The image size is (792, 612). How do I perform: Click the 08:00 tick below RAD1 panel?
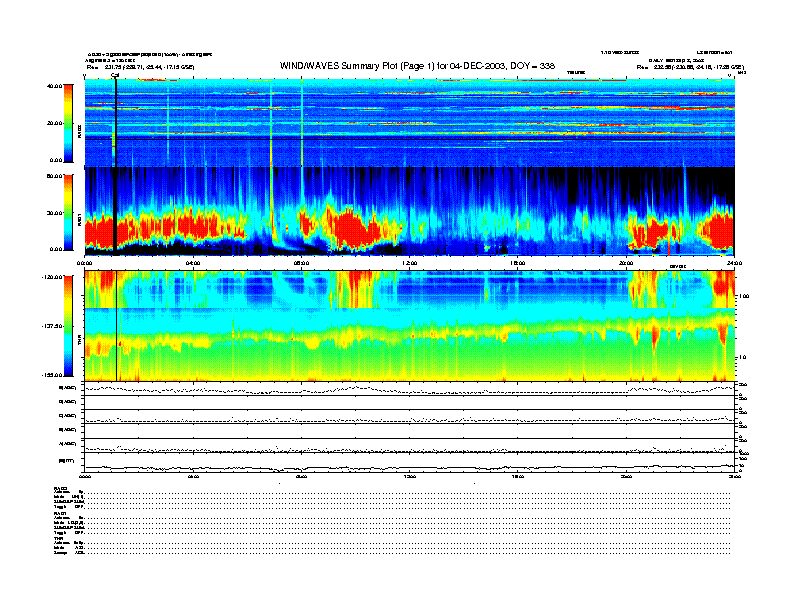[301, 263]
